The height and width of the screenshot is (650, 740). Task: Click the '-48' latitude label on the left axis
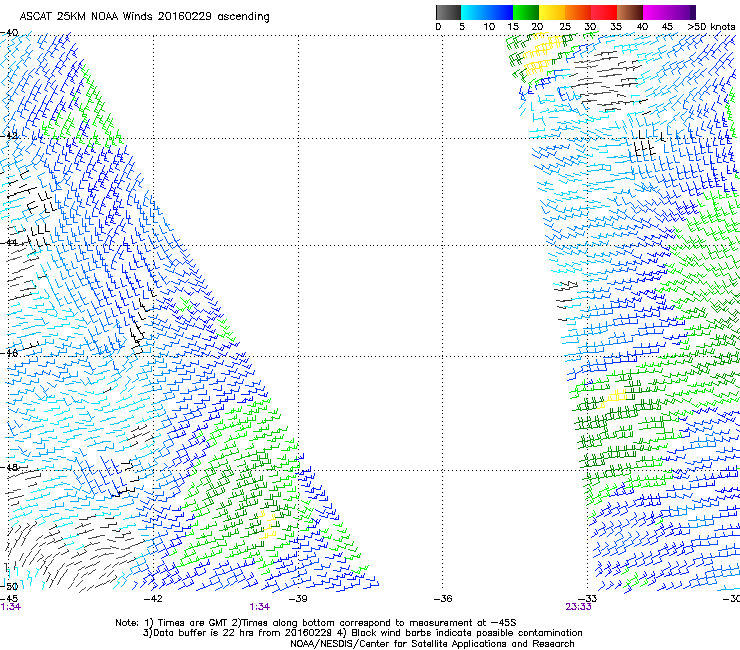coord(9,467)
